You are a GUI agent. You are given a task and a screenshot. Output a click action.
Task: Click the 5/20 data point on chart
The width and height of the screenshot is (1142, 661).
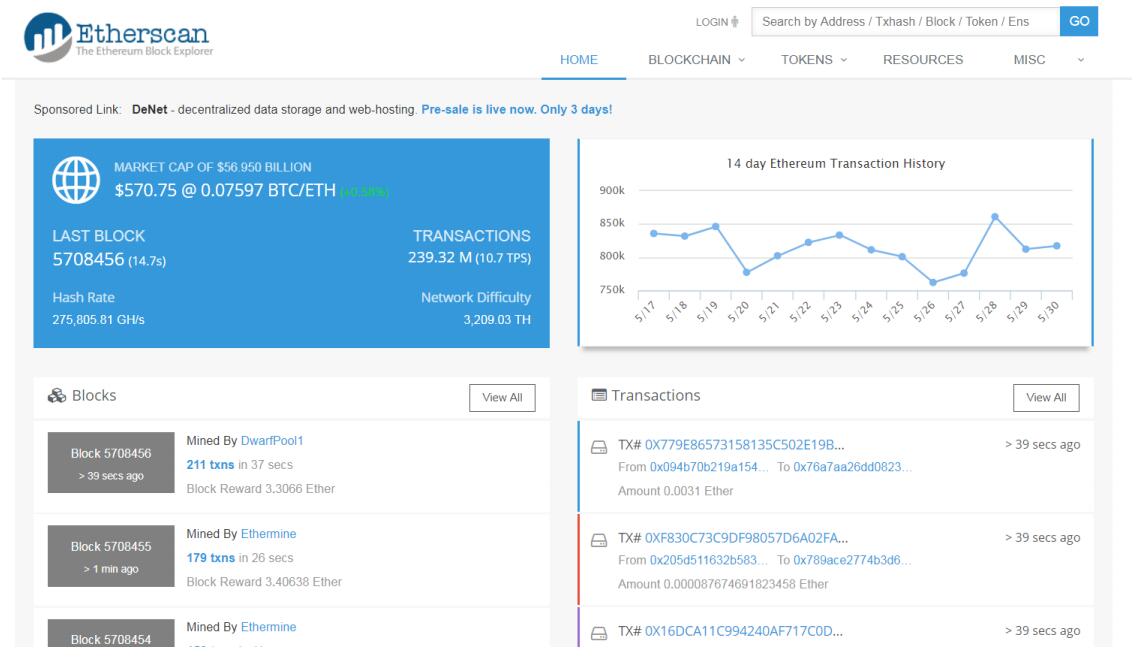(x=747, y=272)
